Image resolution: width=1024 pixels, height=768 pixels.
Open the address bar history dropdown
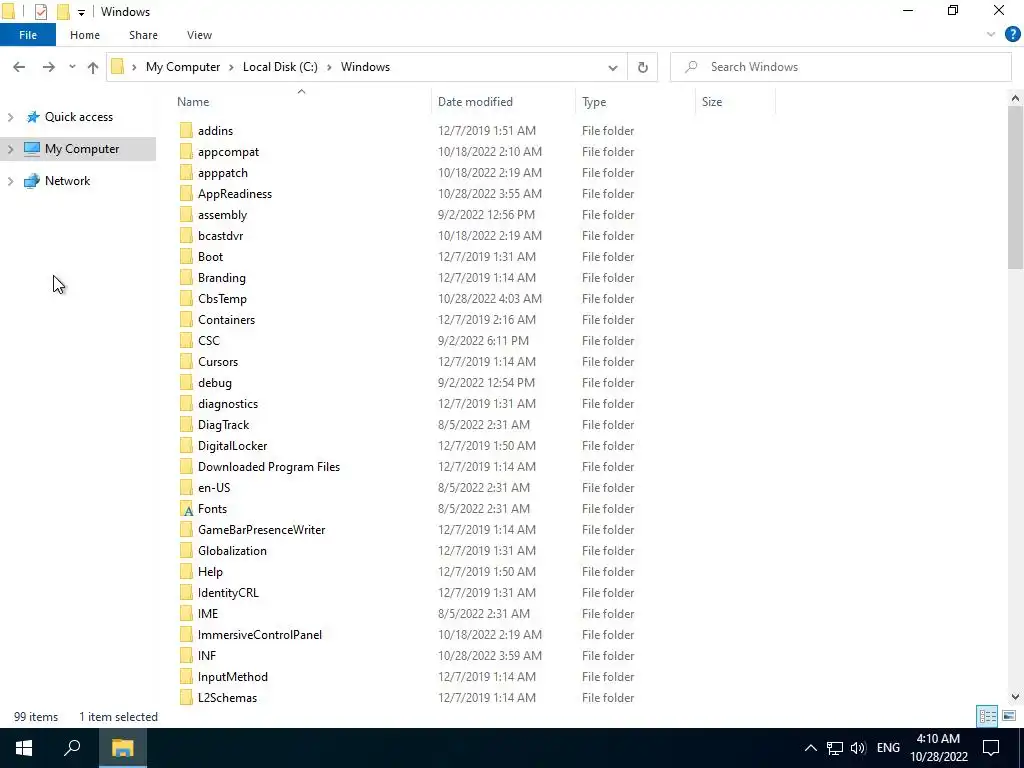click(x=613, y=67)
